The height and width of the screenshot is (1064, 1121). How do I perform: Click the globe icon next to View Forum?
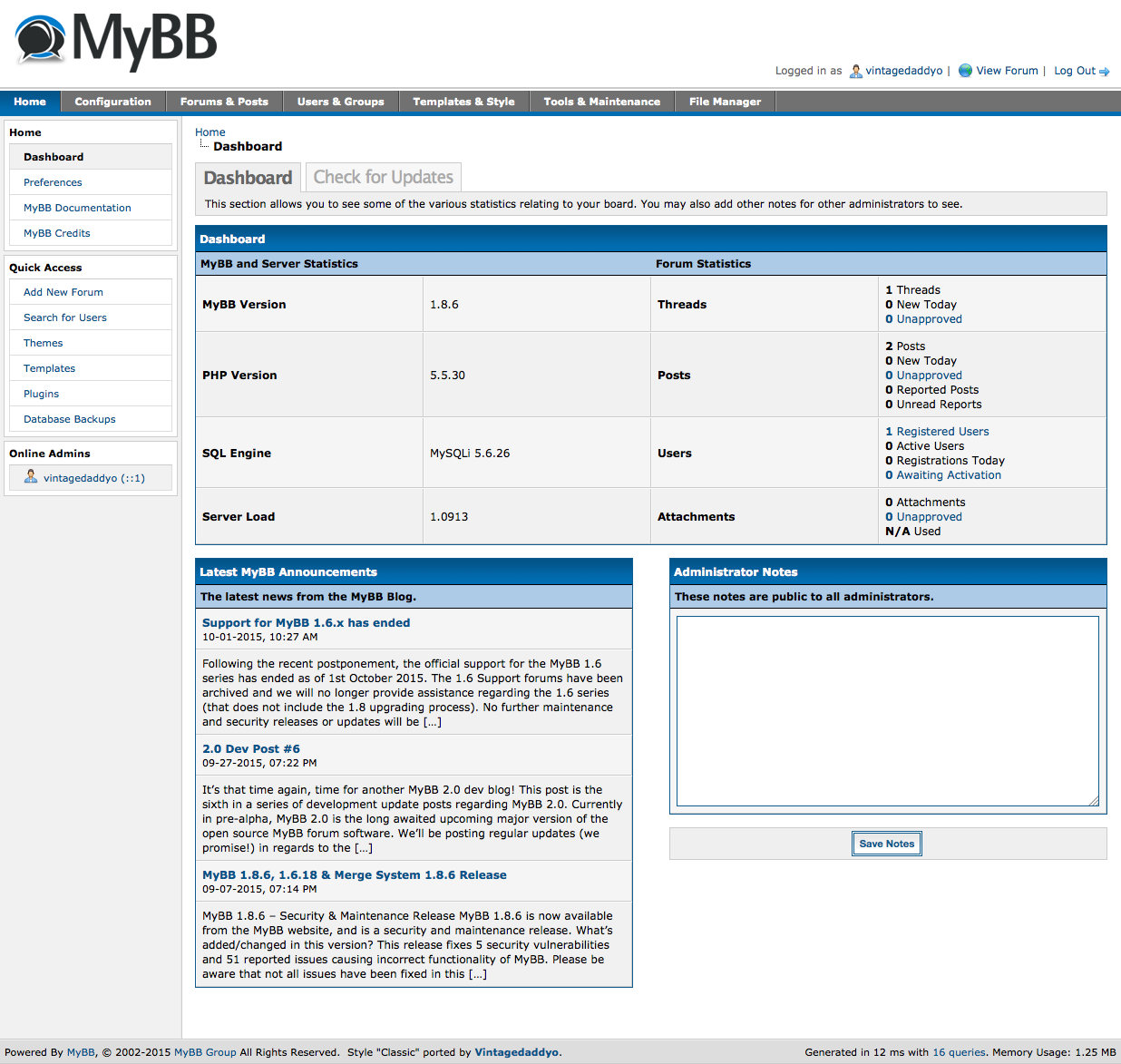(x=965, y=71)
